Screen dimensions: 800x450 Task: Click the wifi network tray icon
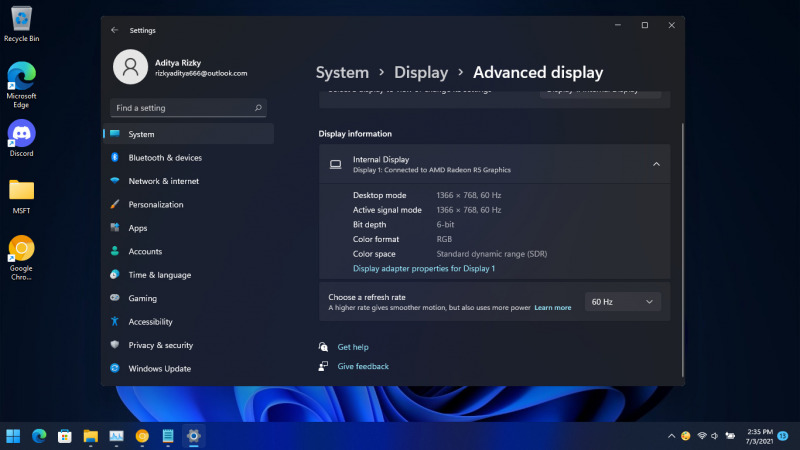click(702, 436)
